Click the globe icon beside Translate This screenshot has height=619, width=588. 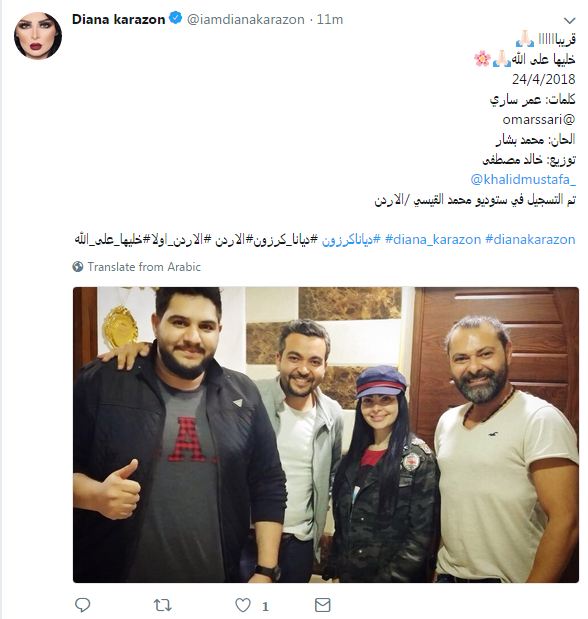coord(78,267)
